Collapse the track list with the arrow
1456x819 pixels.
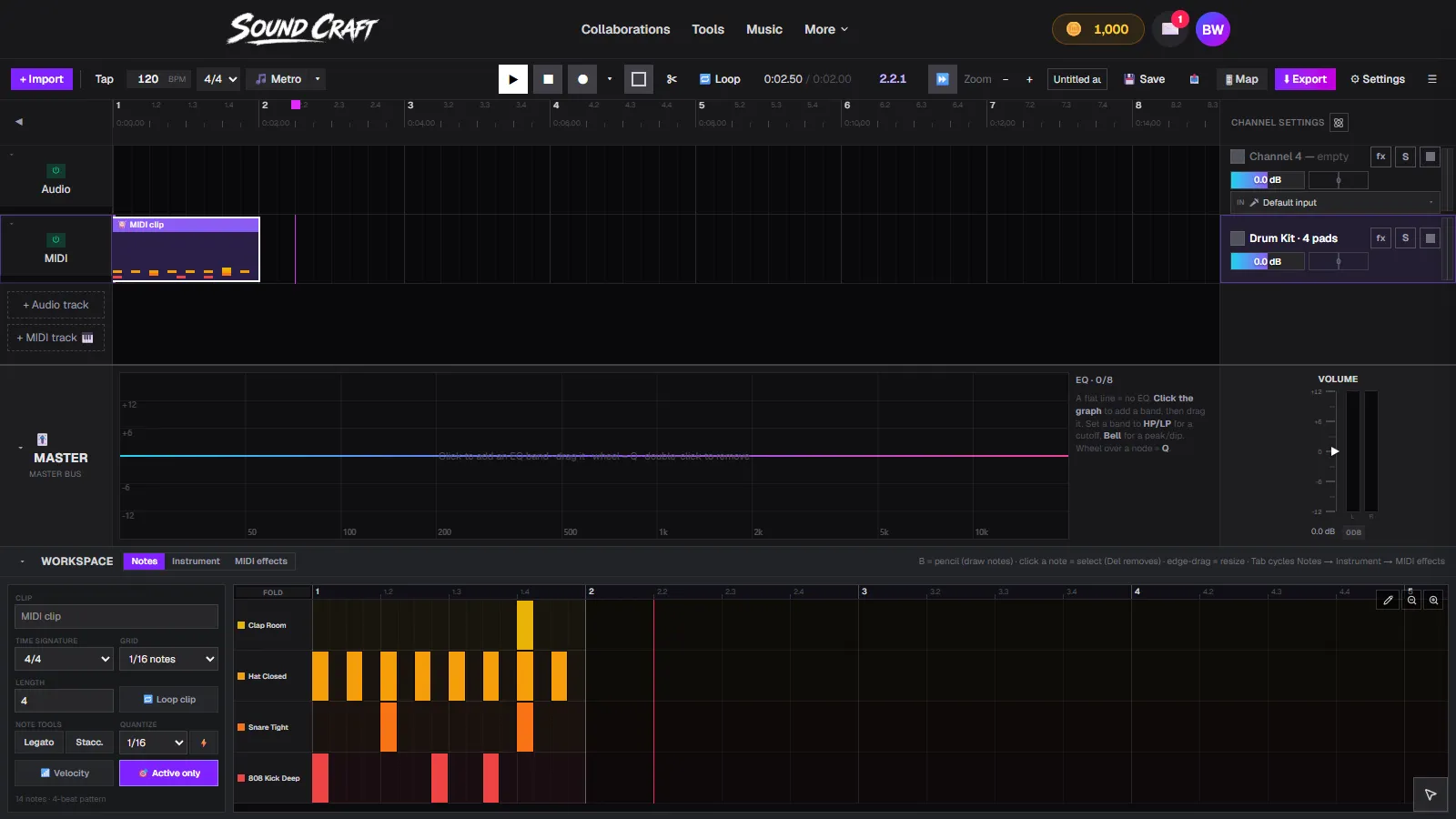coord(19,121)
